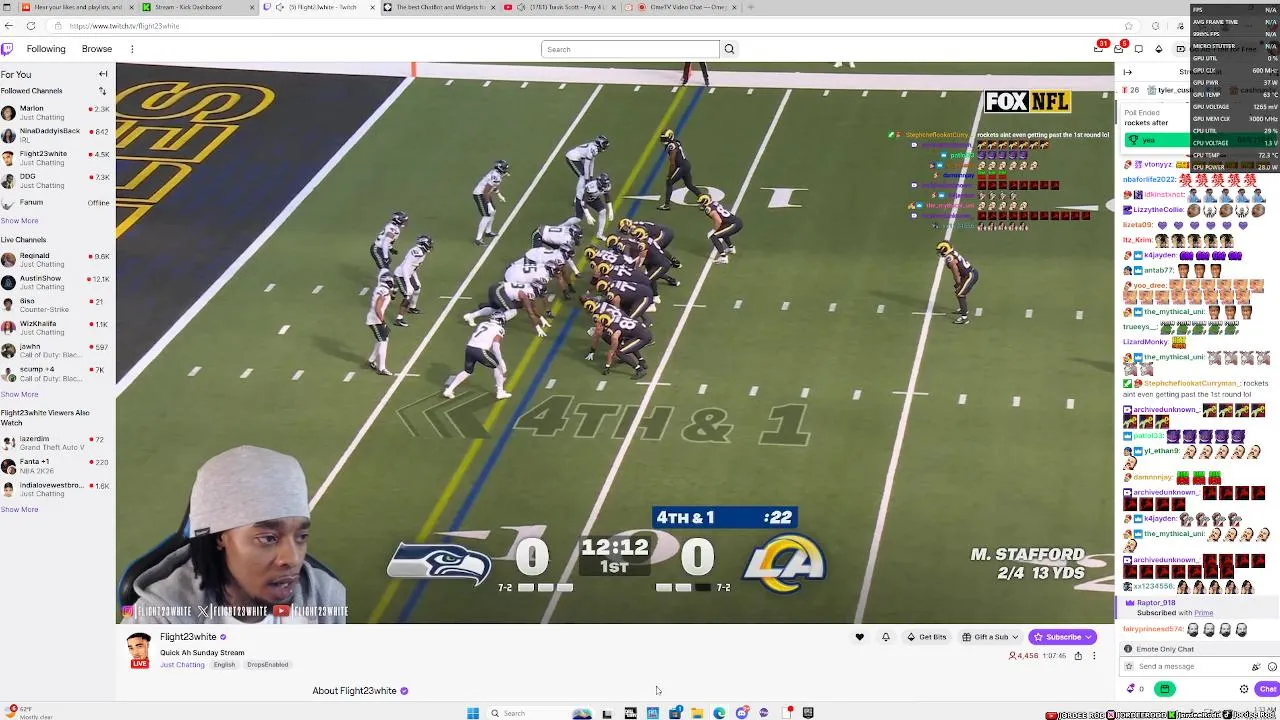The width and height of the screenshot is (1280, 720).
Task: Bookmark this page with the star icon
Action: click(1129, 26)
